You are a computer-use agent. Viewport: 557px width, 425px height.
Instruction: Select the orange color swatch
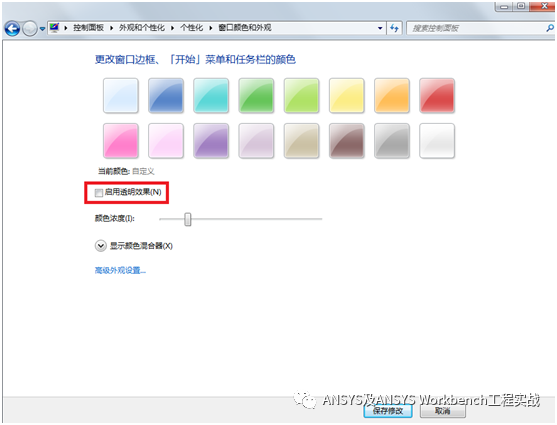(392, 96)
